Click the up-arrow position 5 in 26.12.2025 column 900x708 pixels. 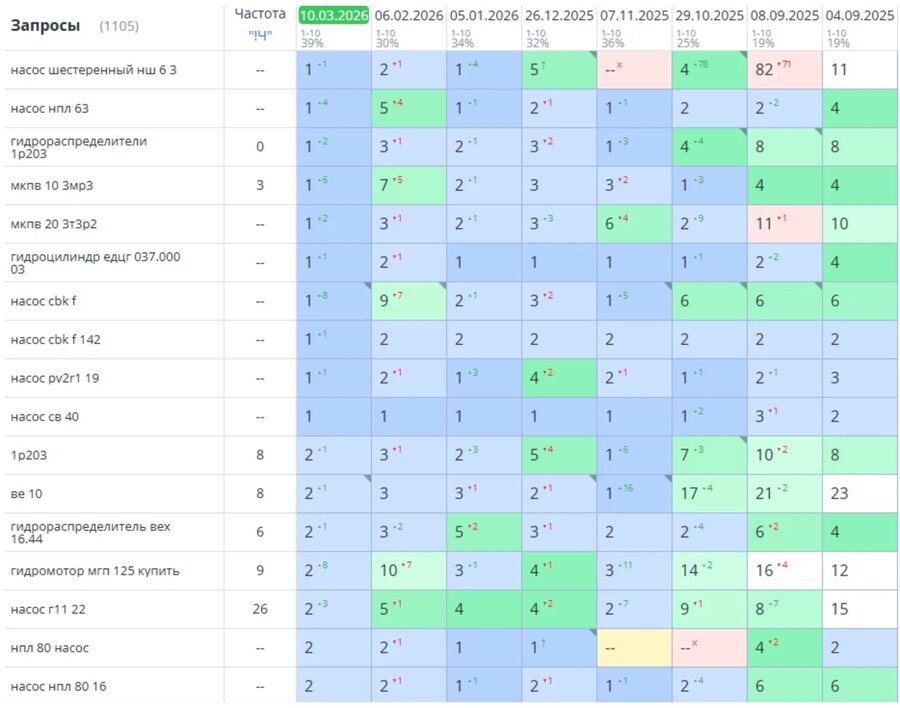click(559, 70)
